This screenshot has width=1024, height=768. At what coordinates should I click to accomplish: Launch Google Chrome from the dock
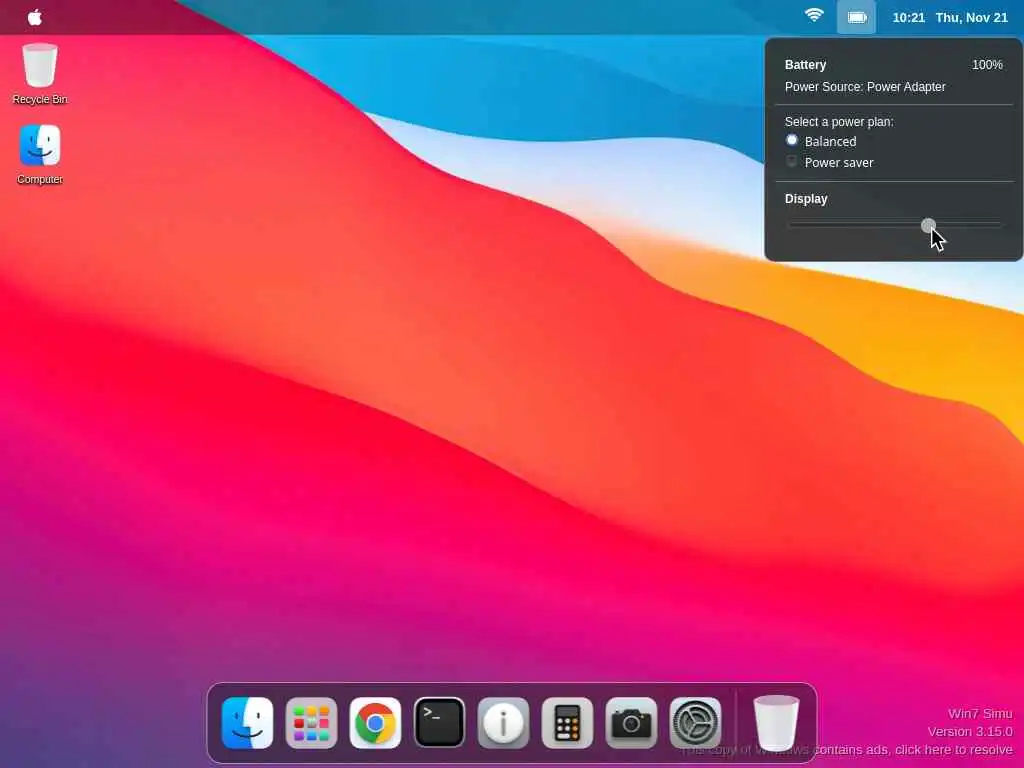[x=376, y=723]
